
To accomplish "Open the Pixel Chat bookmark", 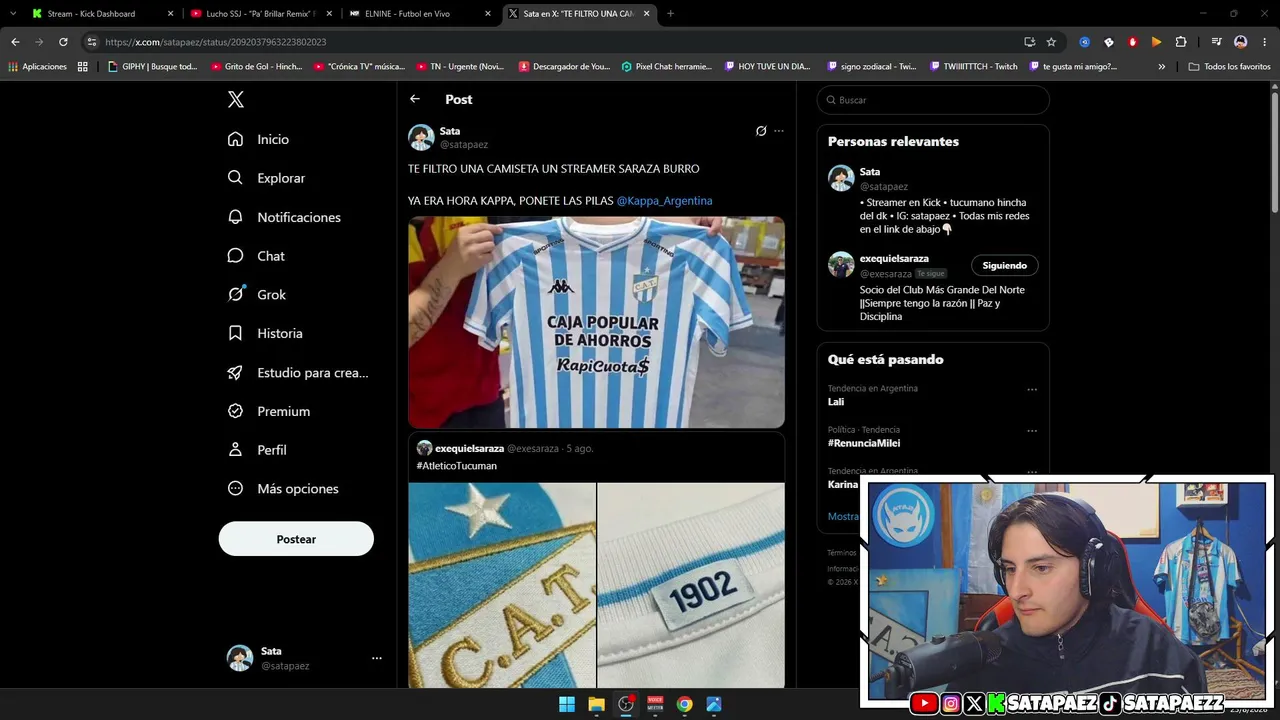I will (x=666, y=67).
